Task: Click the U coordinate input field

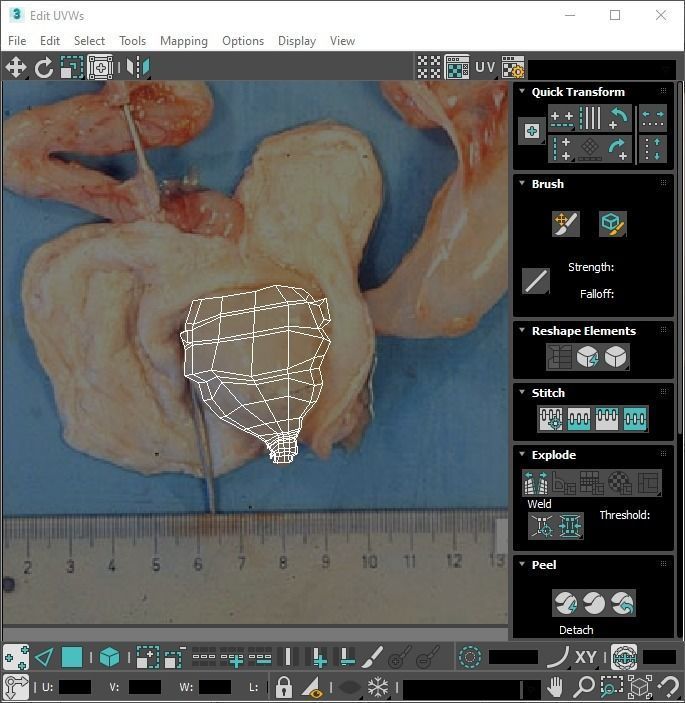Action: (x=74, y=687)
